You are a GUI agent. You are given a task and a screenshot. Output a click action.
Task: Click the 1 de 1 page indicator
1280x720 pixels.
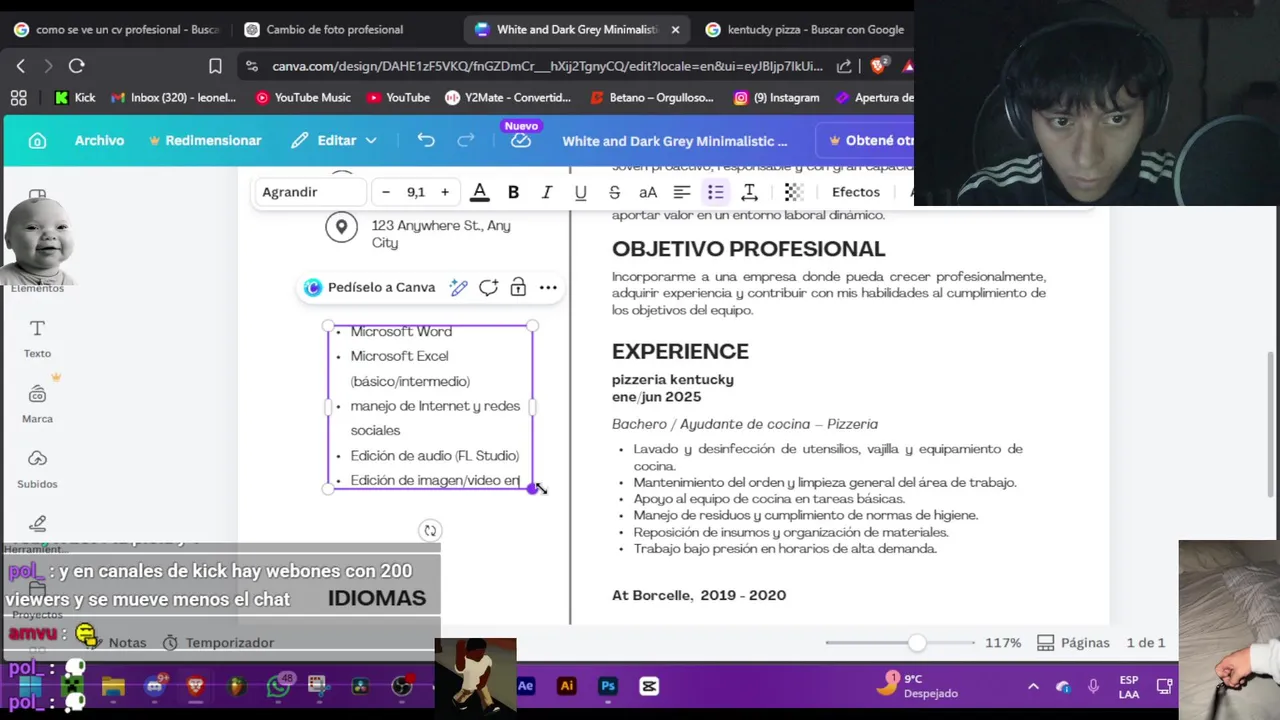(x=1146, y=643)
